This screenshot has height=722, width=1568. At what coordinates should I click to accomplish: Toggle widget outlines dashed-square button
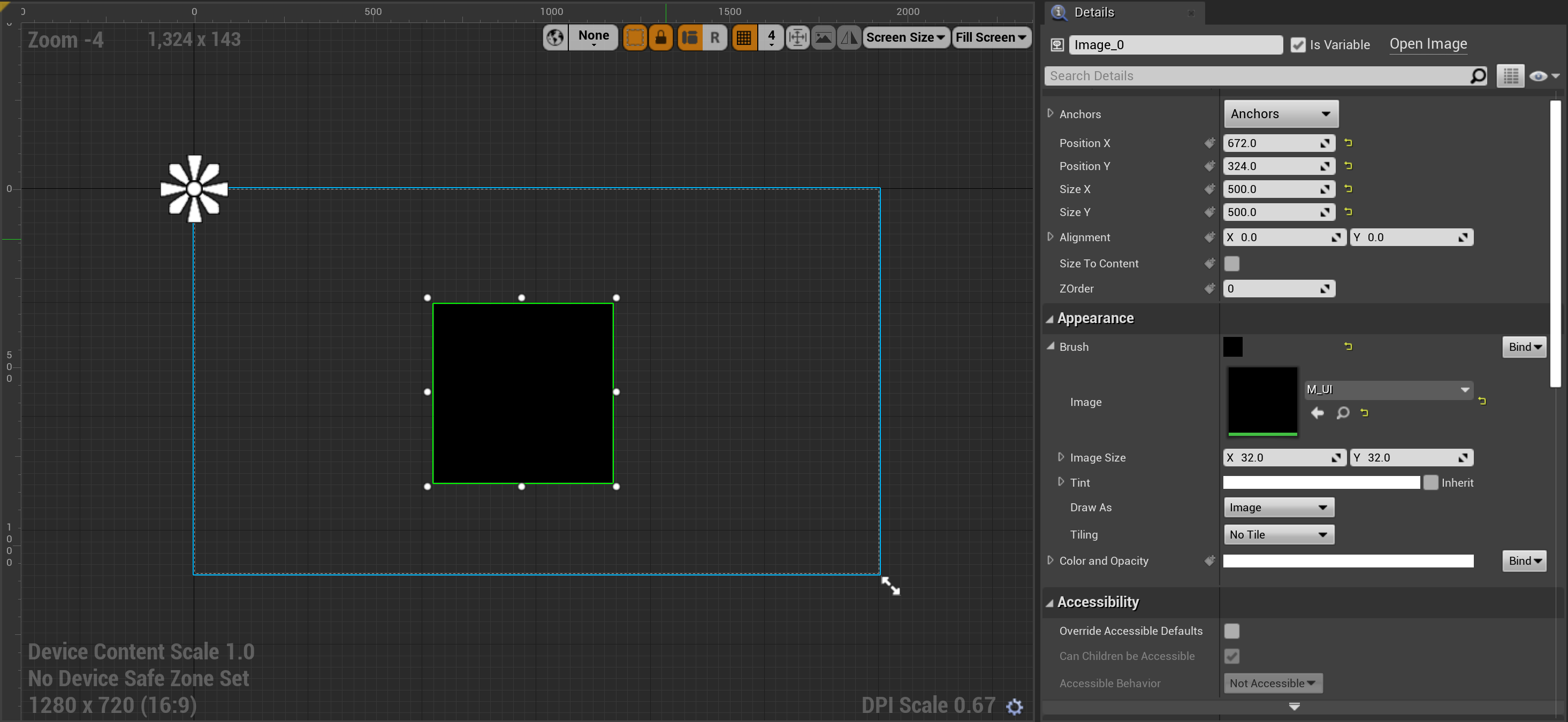pos(634,38)
